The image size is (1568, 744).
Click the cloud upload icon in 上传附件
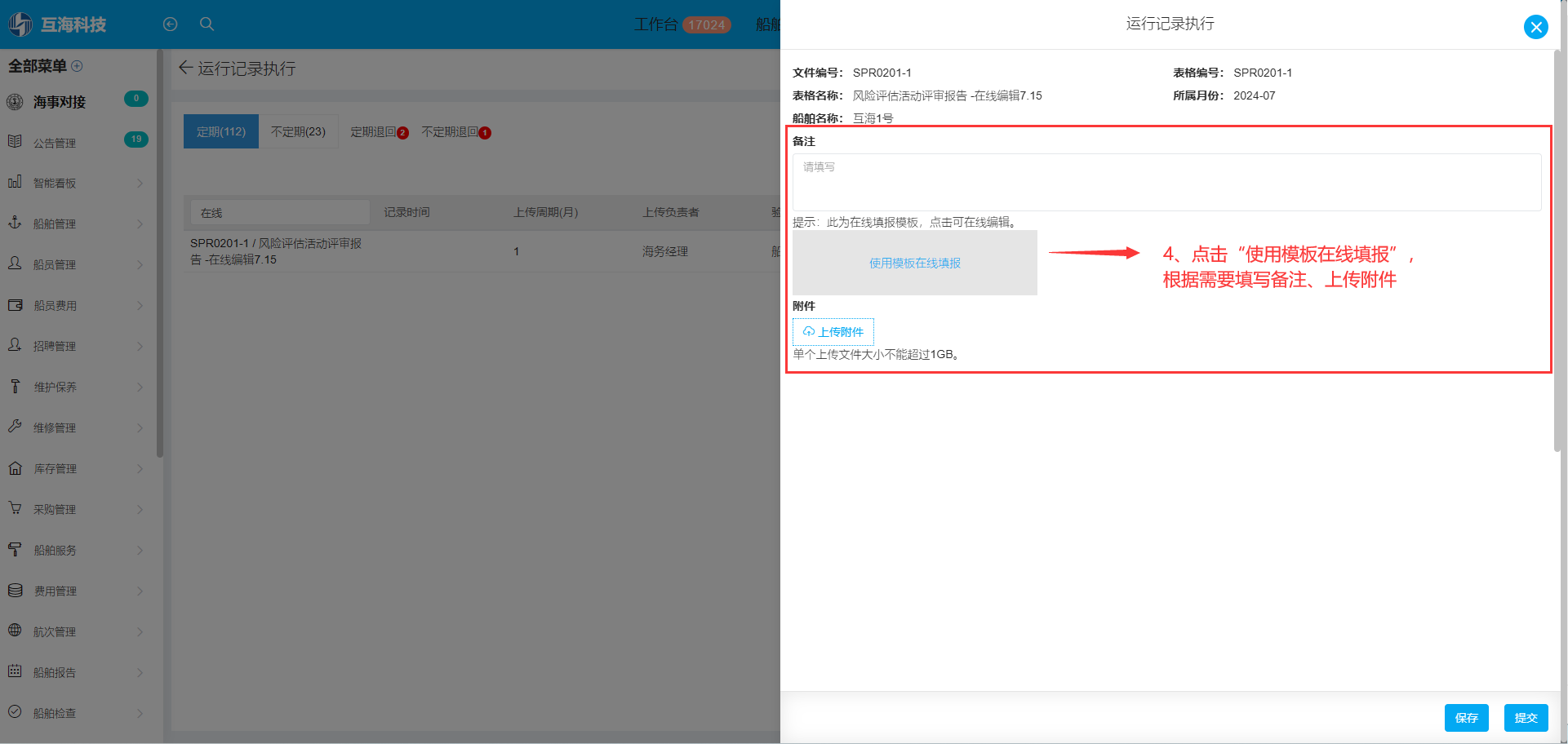808,331
